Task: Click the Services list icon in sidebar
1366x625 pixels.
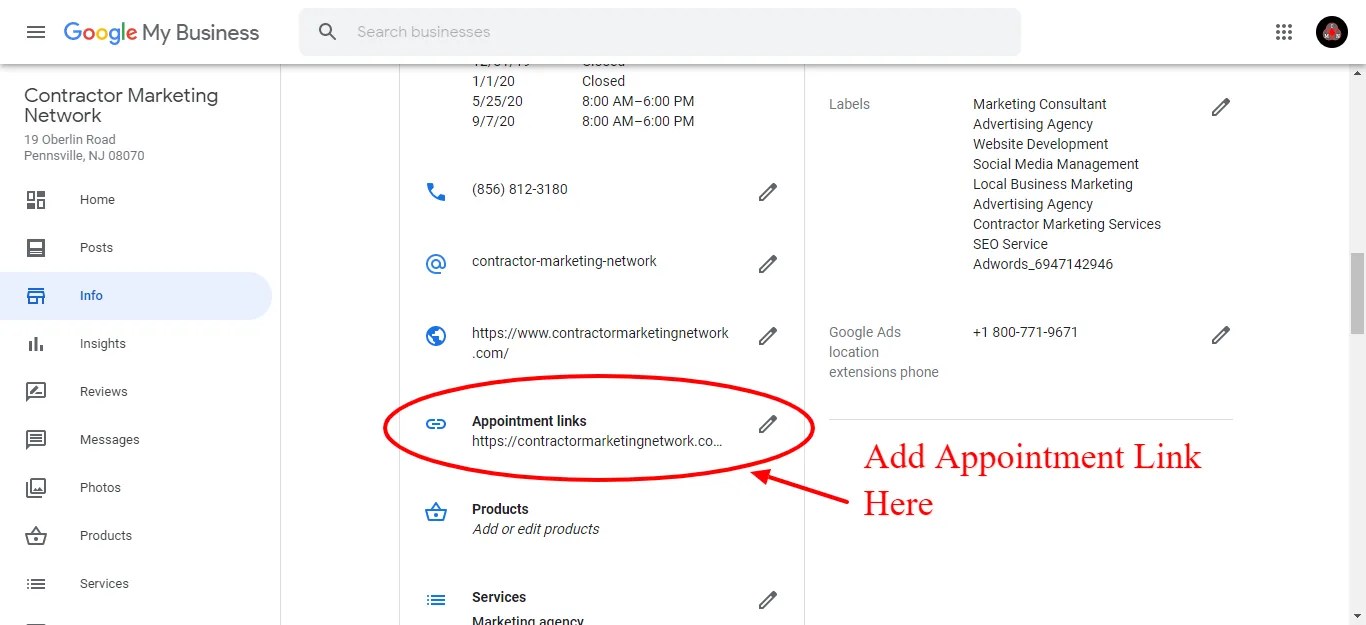Action: 36,584
